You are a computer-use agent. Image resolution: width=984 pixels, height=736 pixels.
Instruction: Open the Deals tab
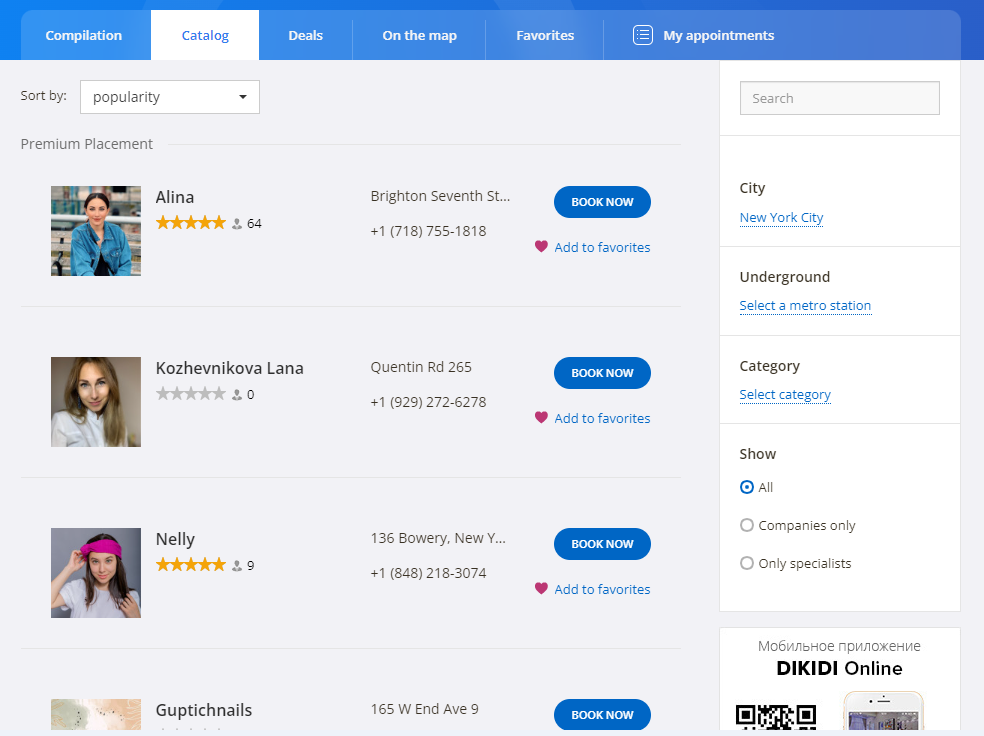pyautogui.click(x=306, y=36)
